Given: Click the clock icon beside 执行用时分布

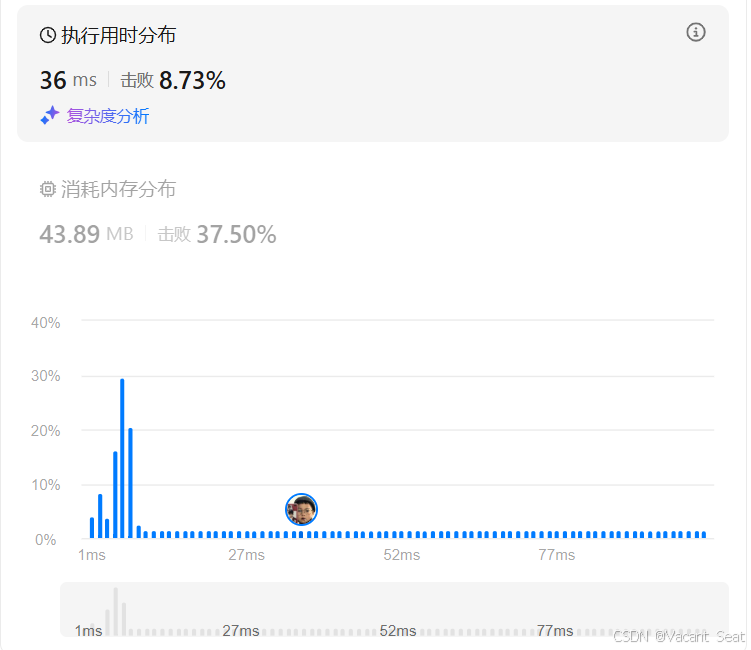Looking at the screenshot, I should tap(47, 35).
